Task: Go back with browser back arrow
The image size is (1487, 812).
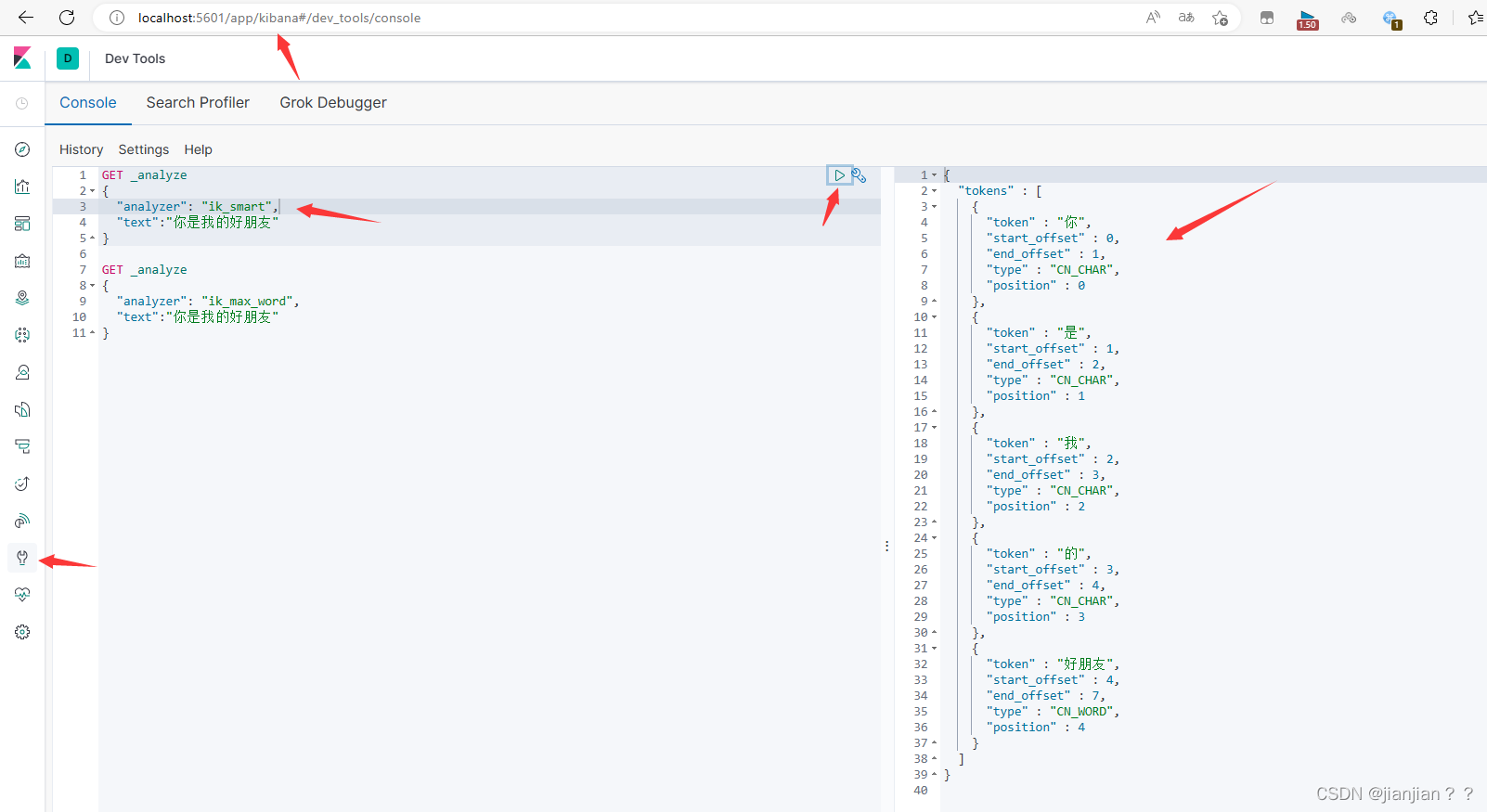Action: [x=26, y=18]
